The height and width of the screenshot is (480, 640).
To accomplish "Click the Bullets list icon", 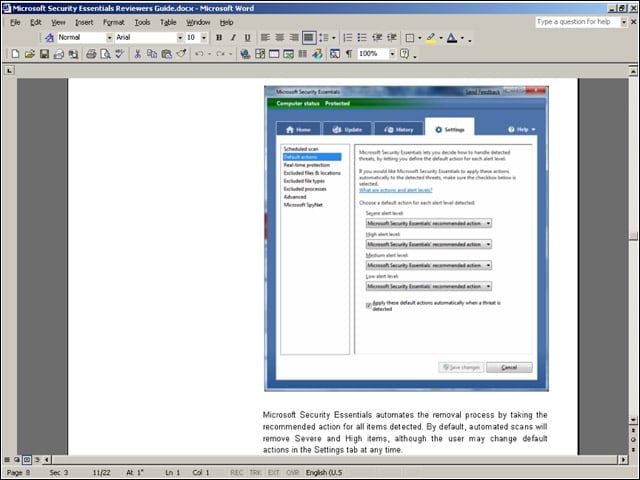I will click(362, 38).
